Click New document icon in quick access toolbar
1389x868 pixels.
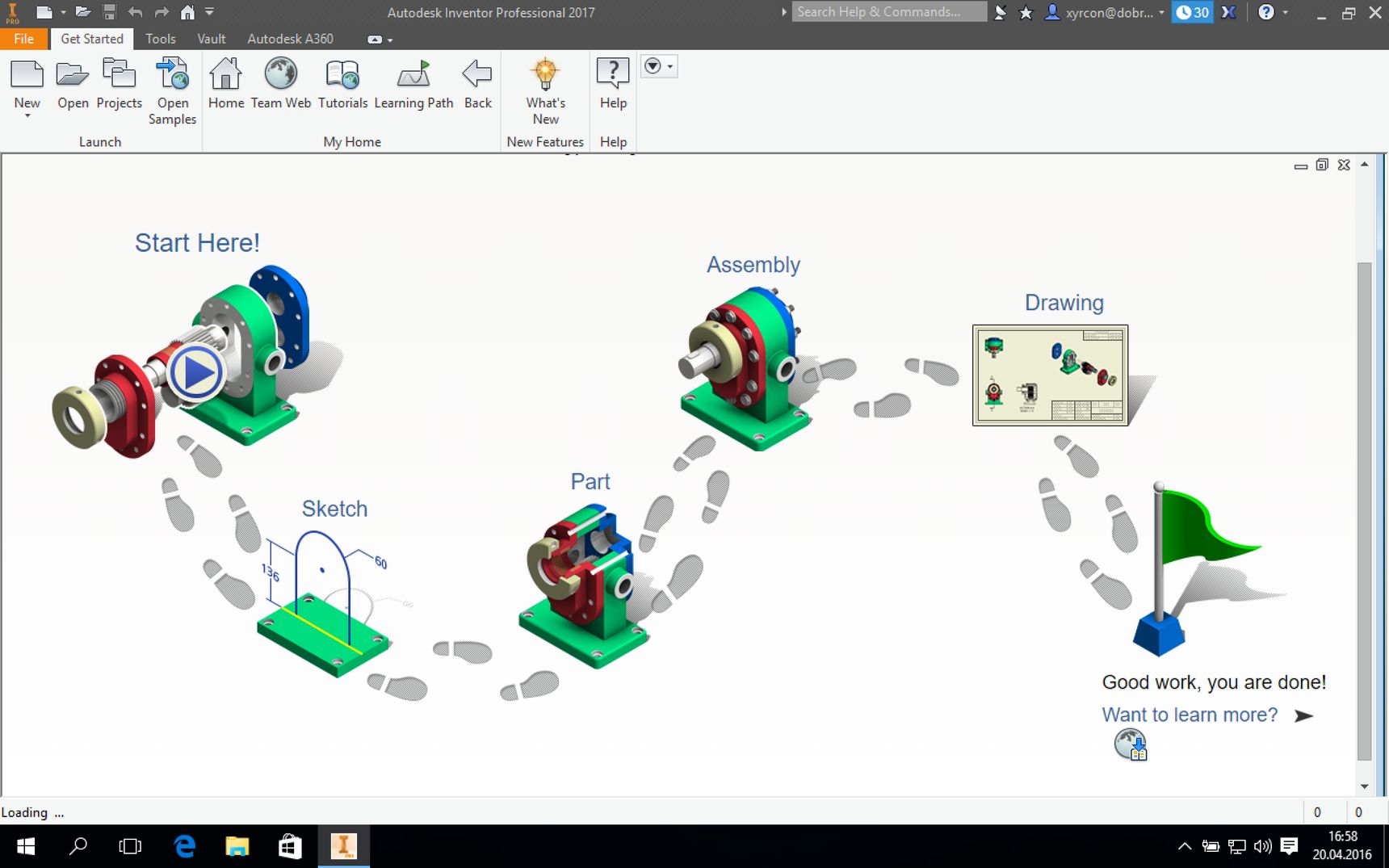coord(44,12)
